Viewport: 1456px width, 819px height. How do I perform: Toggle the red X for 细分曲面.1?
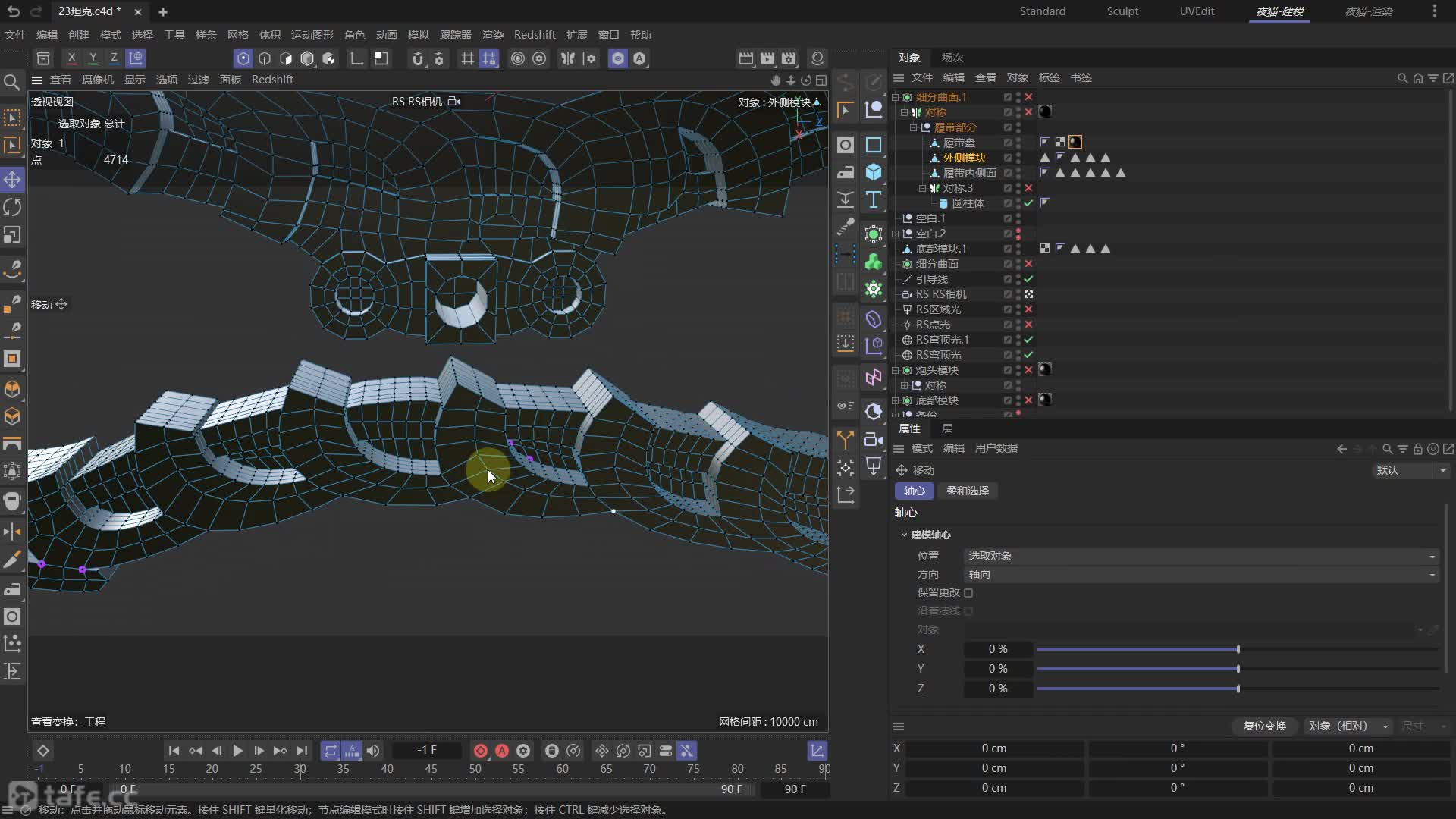1028,97
